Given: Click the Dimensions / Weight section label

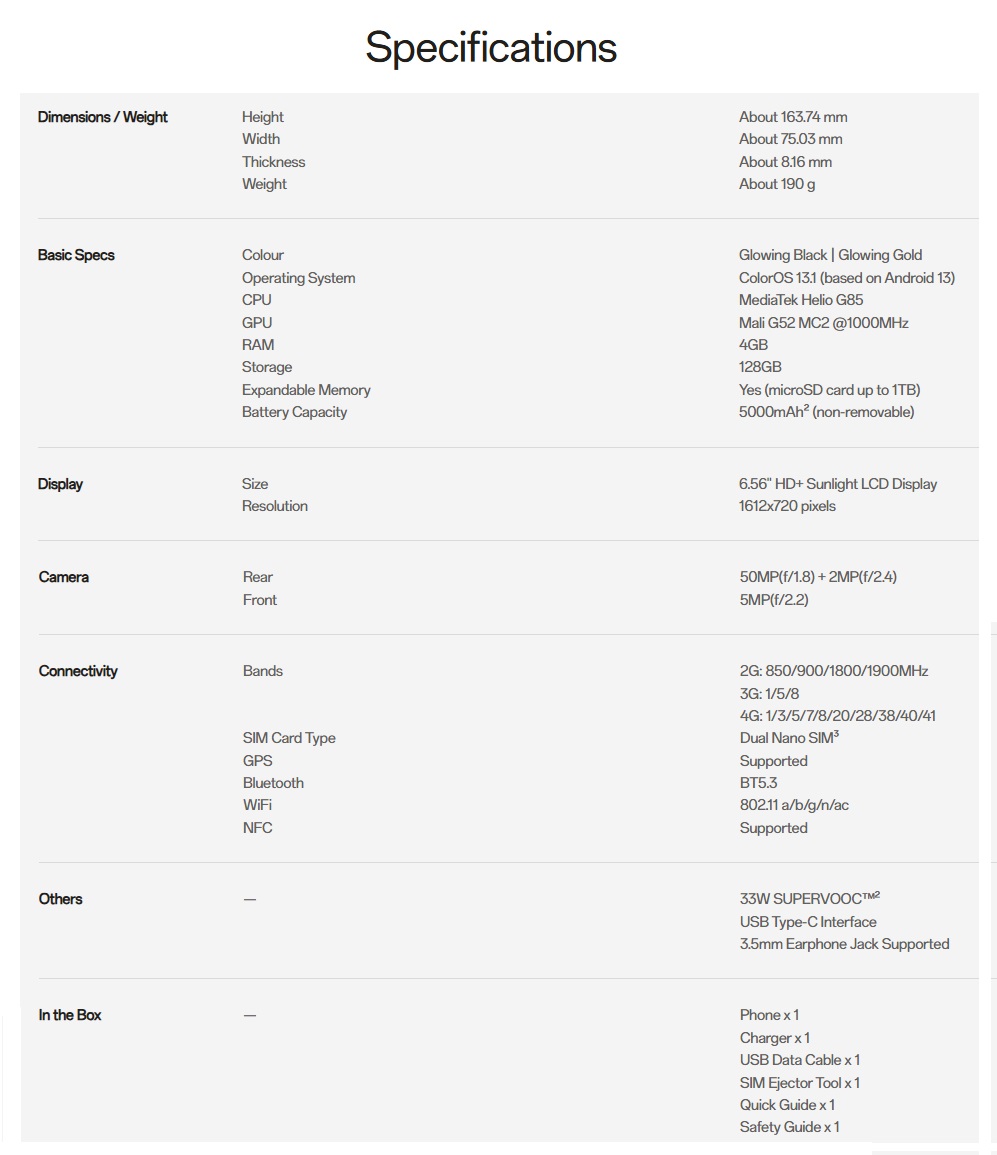Looking at the screenshot, I should pyautogui.click(x=103, y=117).
